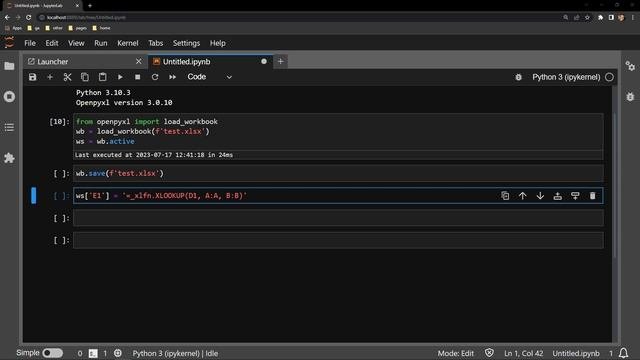Open Debugger panel in right sidebar
640x360 pixels.
pos(630,97)
